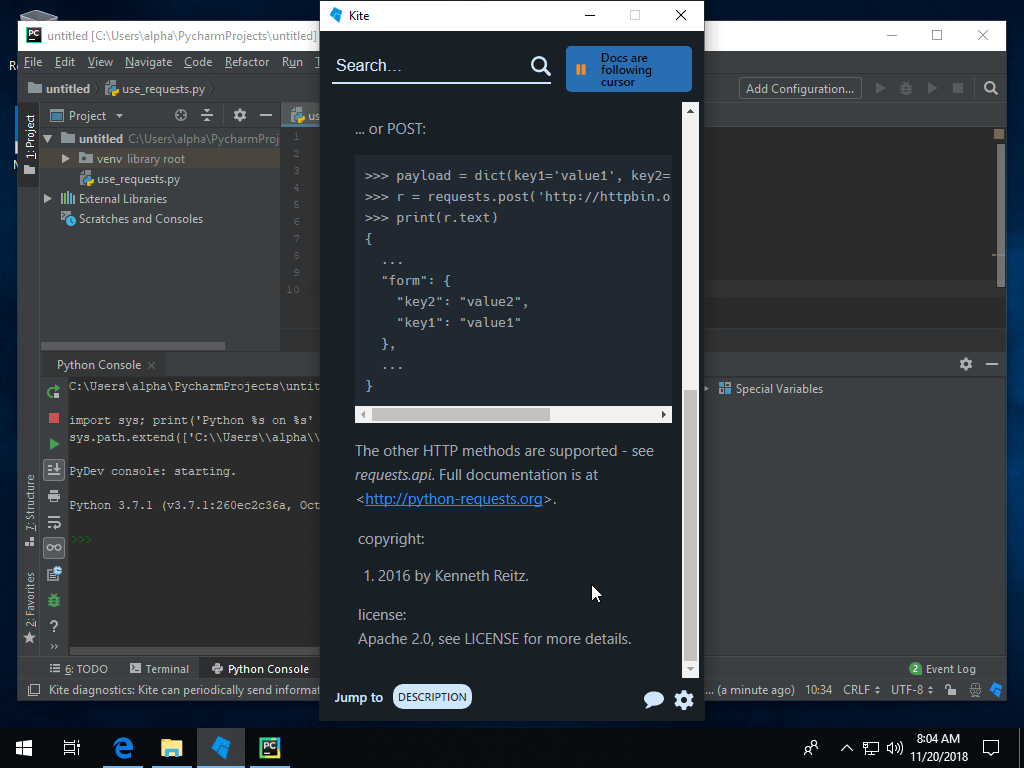The image size is (1024, 768).
Task: Open the Code menu in PyCharm
Action: [x=198, y=62]
